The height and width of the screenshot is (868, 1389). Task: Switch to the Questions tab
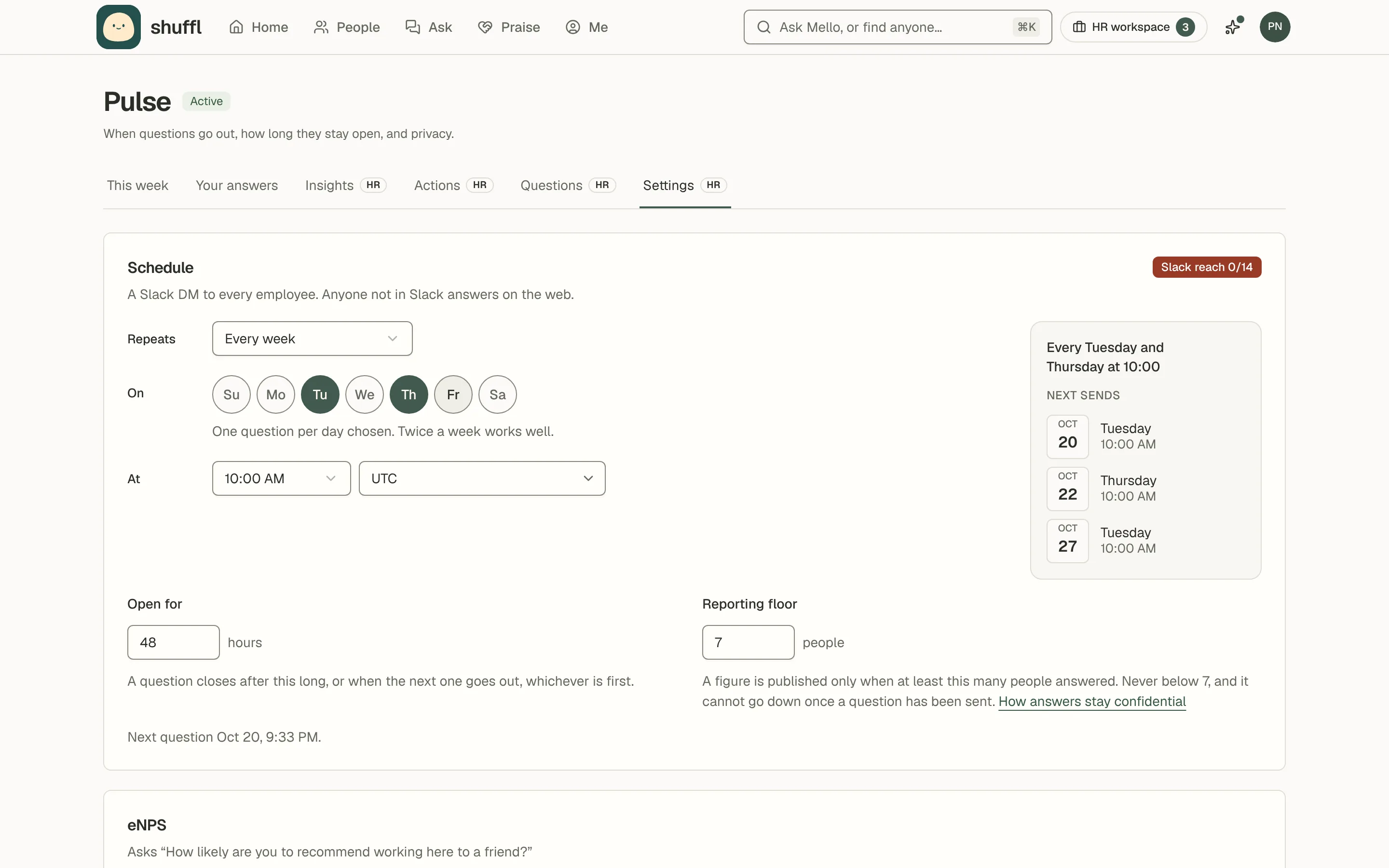568,186
